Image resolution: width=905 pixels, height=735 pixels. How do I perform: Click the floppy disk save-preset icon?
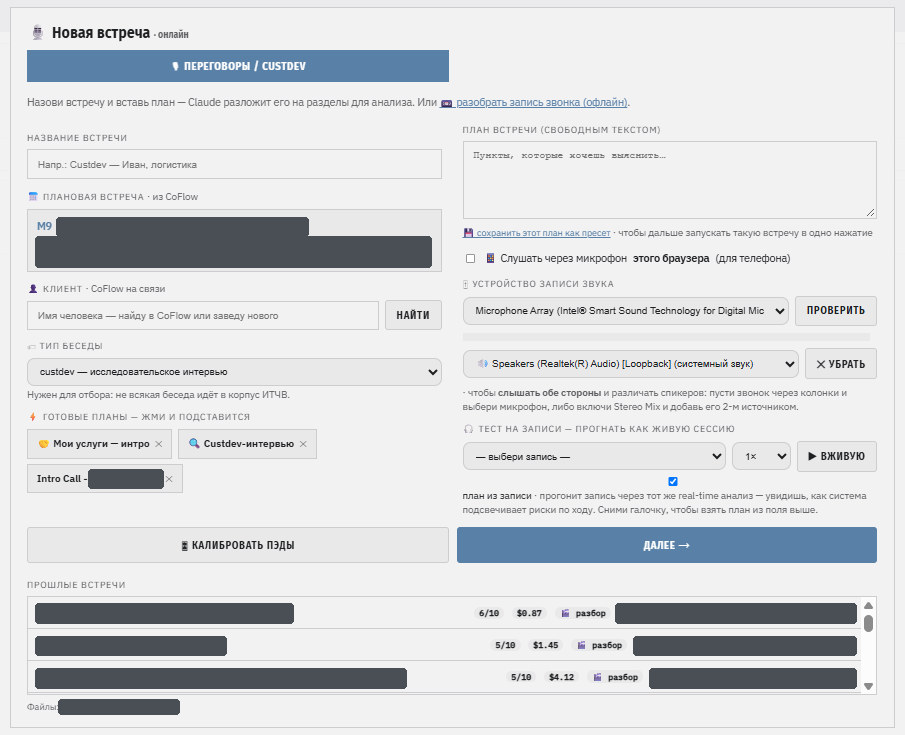(468, 233)
